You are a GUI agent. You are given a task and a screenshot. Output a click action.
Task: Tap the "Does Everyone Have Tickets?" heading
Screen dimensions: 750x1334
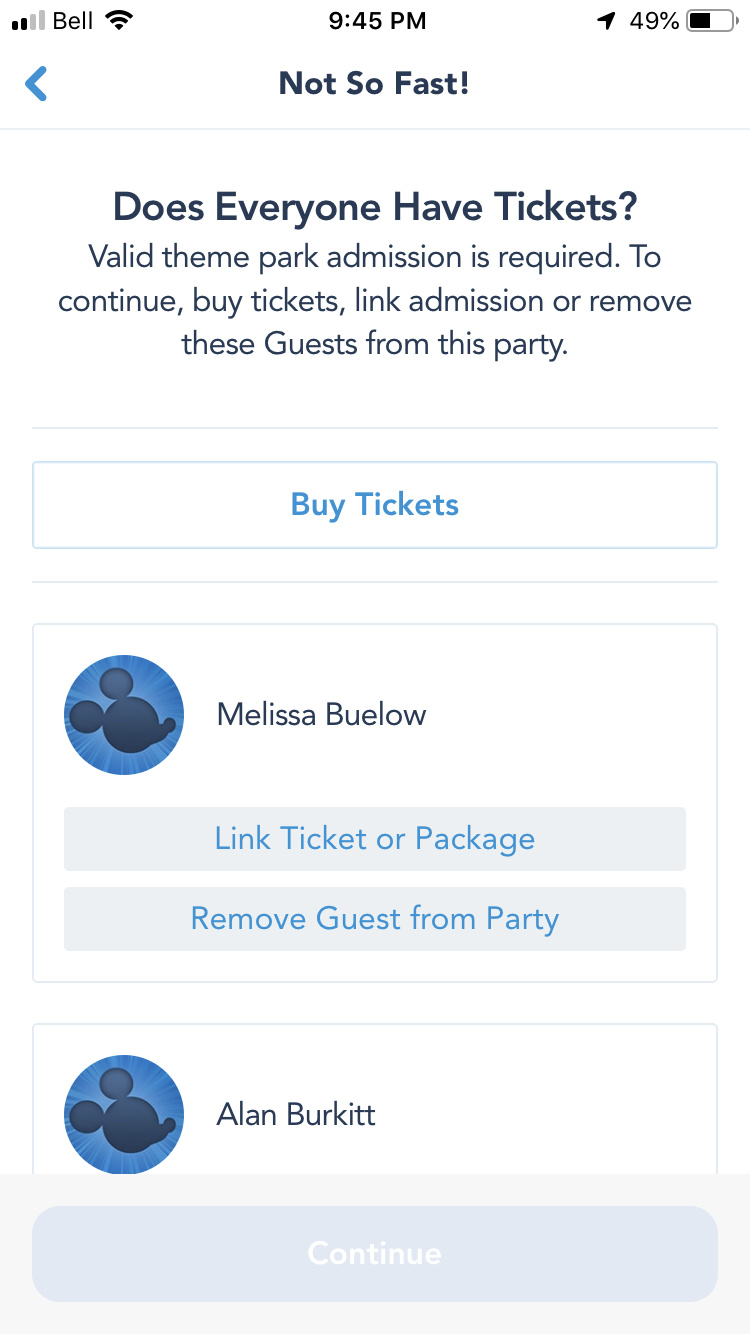point(375,208)
